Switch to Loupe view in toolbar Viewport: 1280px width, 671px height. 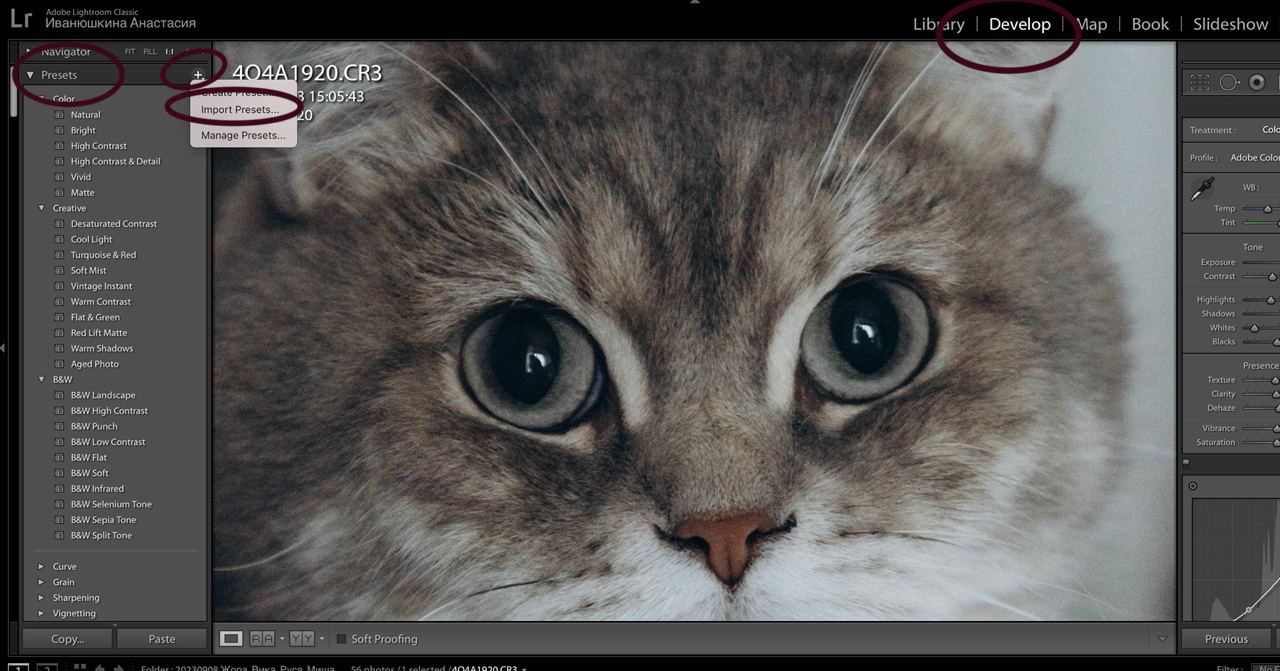[x=231, y=639]
